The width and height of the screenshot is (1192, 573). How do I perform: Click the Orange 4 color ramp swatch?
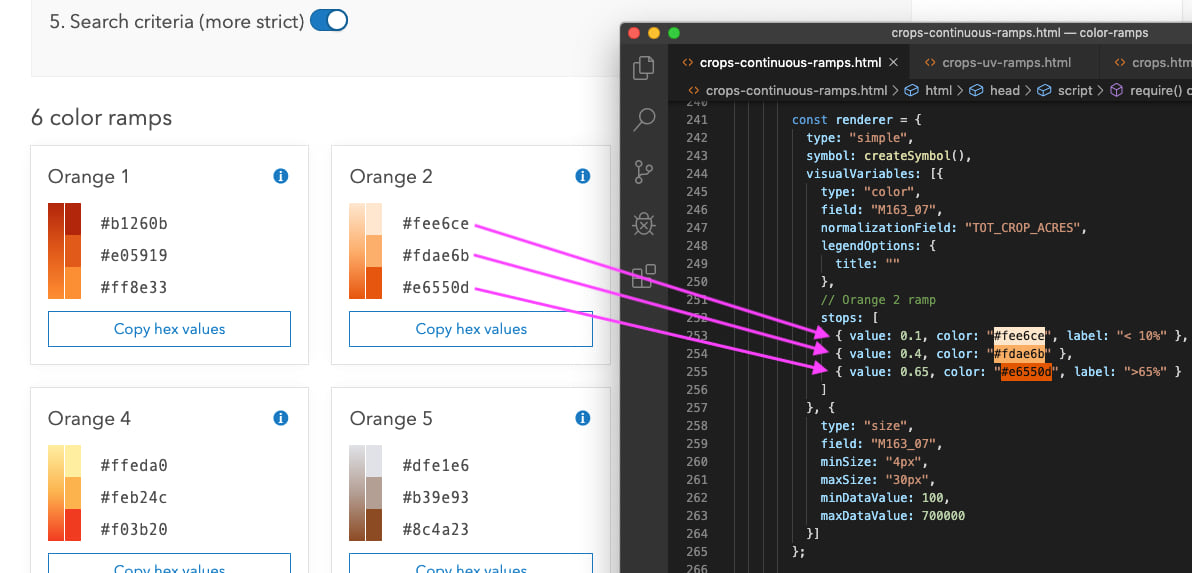[65, 492]
